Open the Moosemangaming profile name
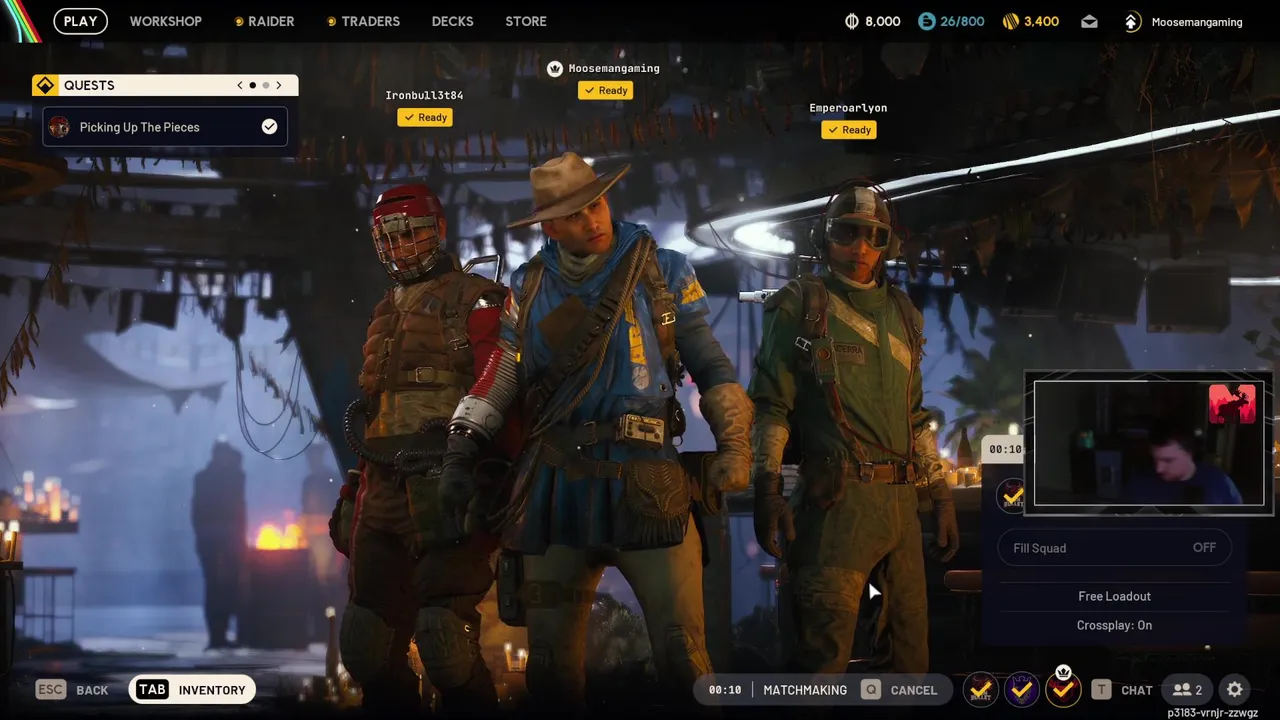 click(x=1197, y=21)
